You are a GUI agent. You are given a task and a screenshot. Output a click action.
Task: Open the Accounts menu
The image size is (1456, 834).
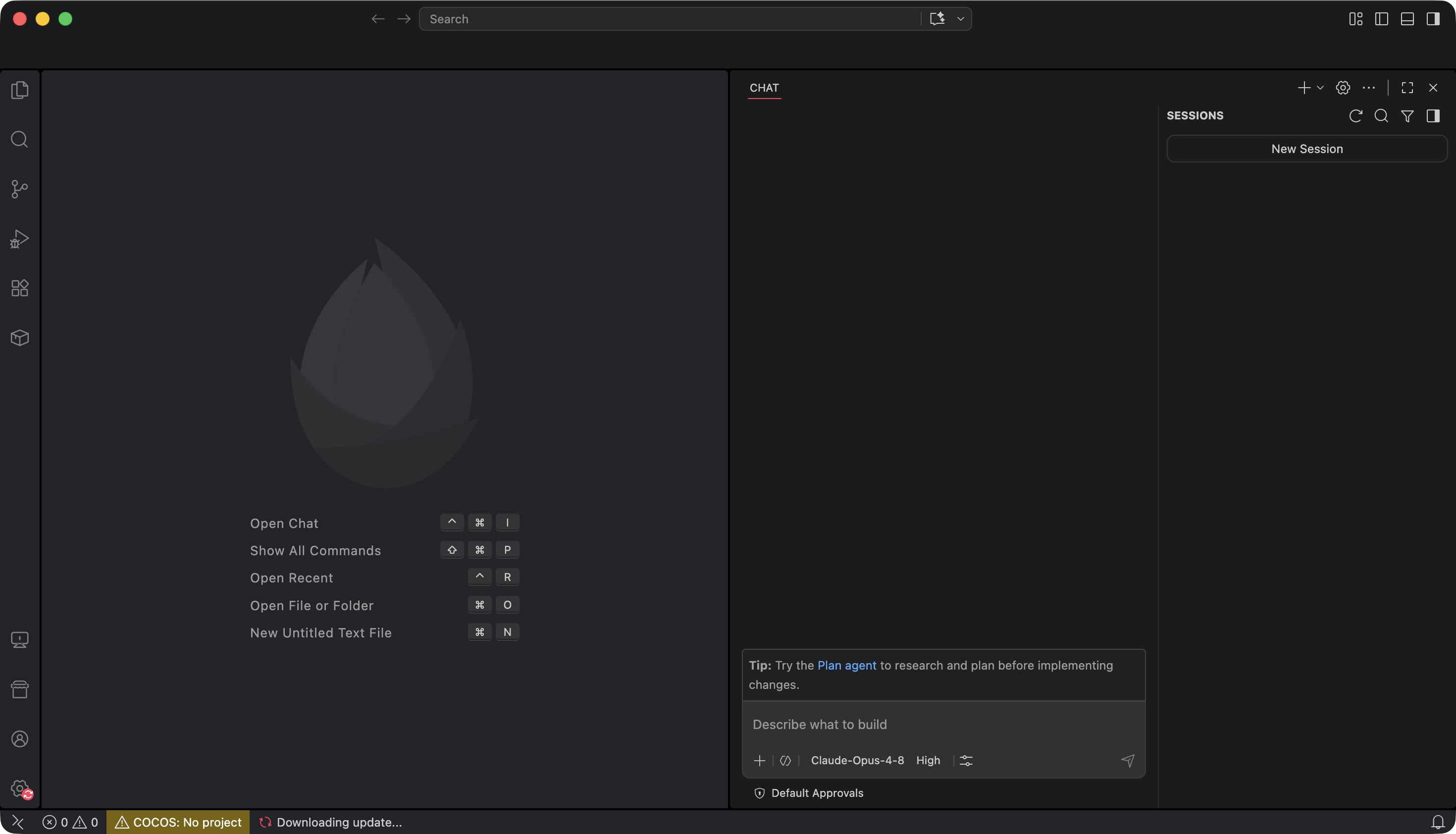(x=19, y=739)
